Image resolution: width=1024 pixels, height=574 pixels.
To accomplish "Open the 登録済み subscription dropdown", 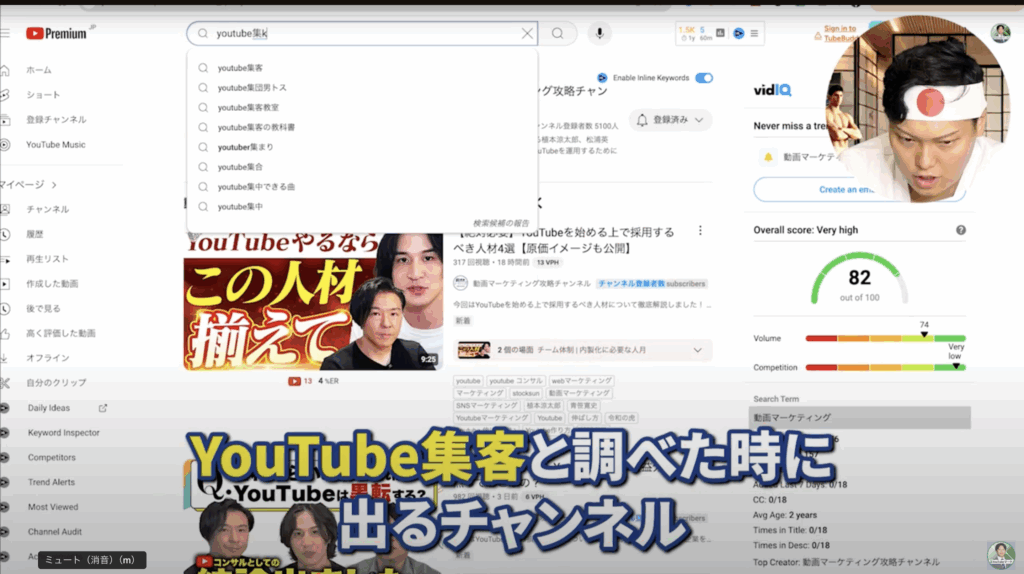I will [x=671, y=120].
